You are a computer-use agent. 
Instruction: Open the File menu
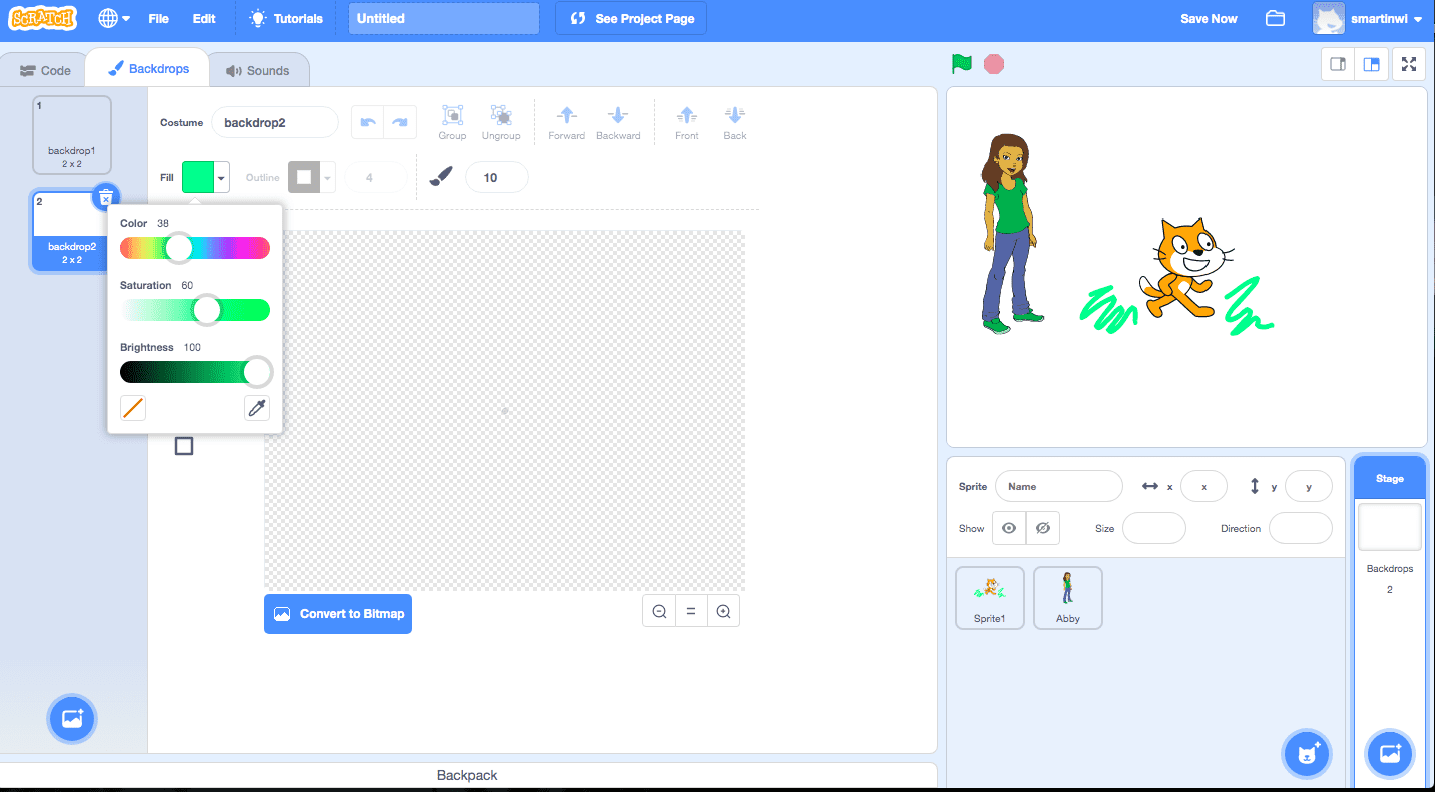tap(158, 18)
